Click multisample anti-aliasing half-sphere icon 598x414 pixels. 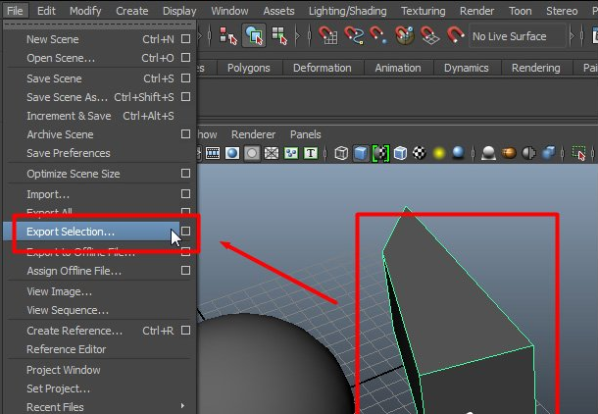529,153
